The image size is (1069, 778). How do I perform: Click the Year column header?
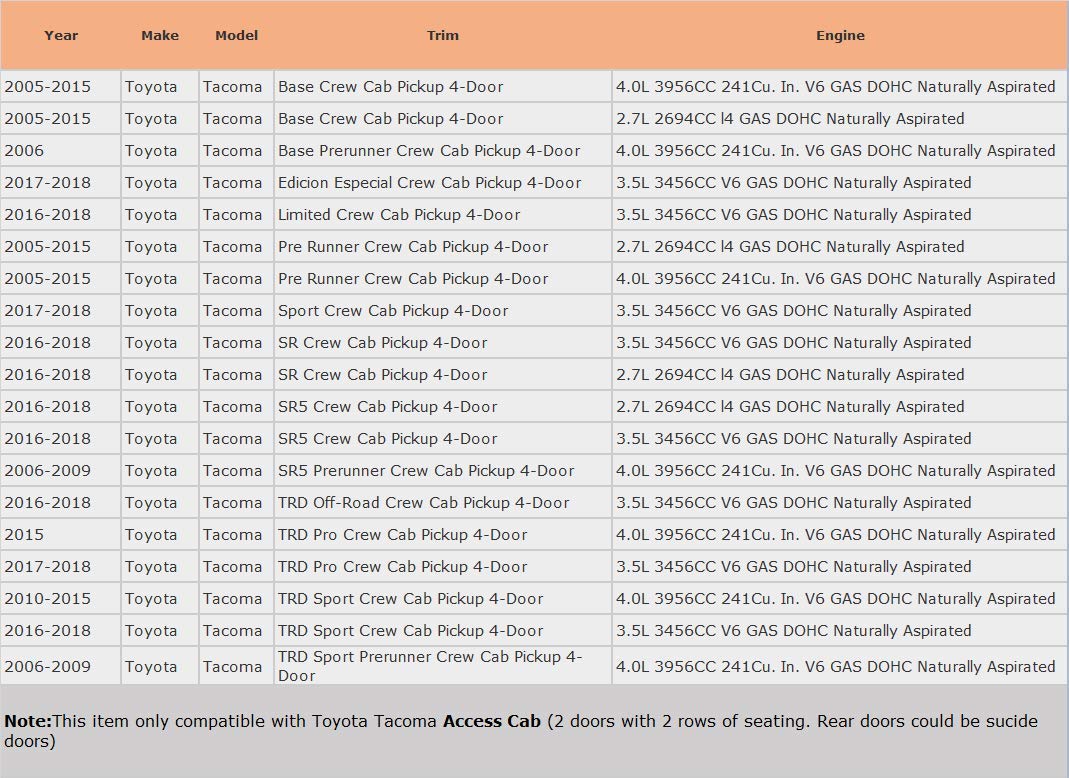point(61,35)
